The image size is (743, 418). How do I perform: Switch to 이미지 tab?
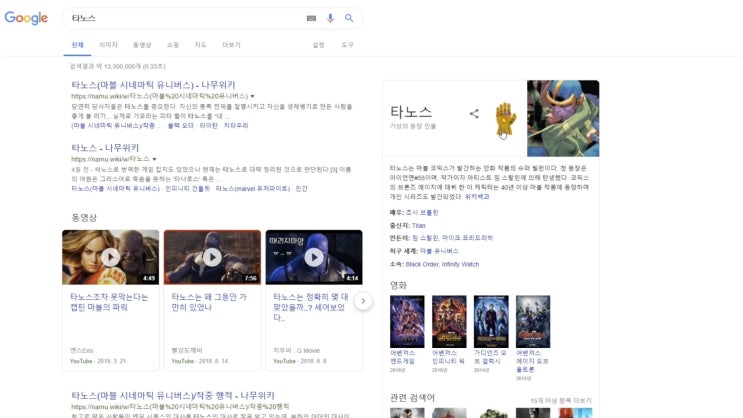(108, 45)
